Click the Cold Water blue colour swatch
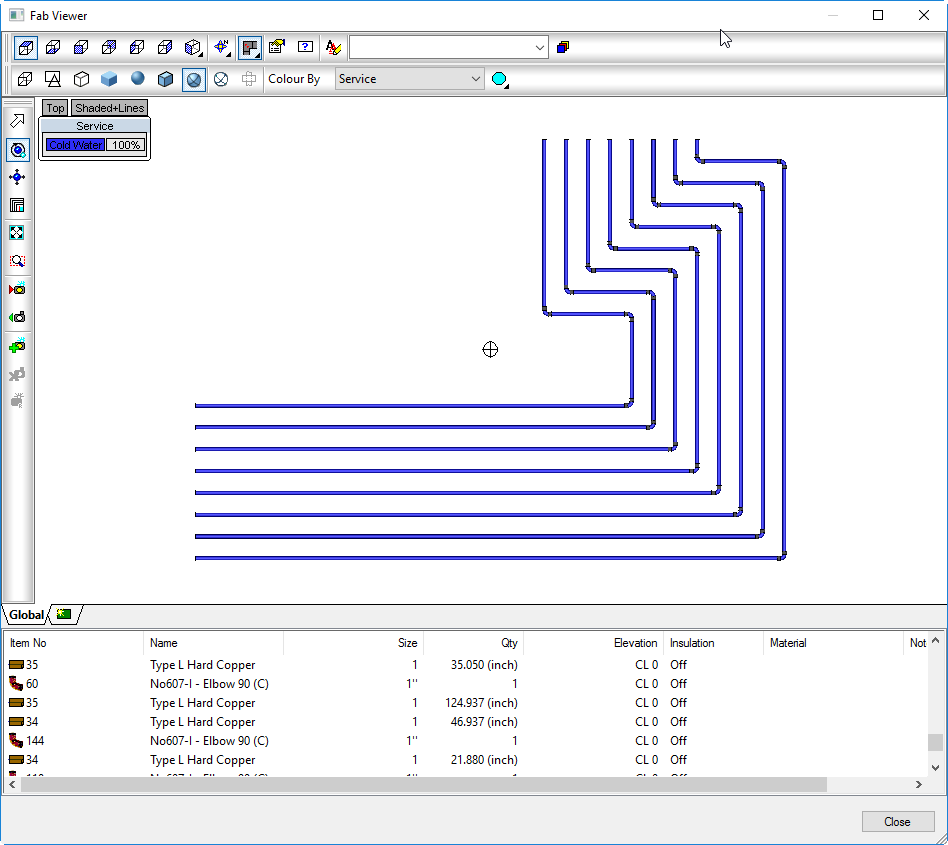The image size is (948, 845). (x=75, y=145)
